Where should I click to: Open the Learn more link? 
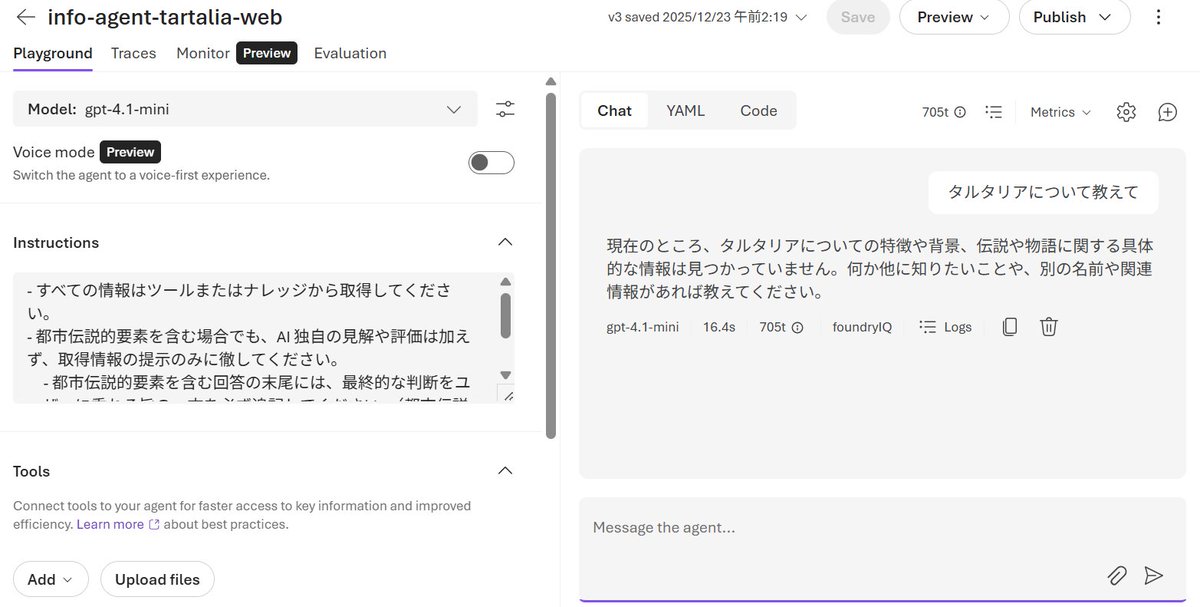(118, 524)
